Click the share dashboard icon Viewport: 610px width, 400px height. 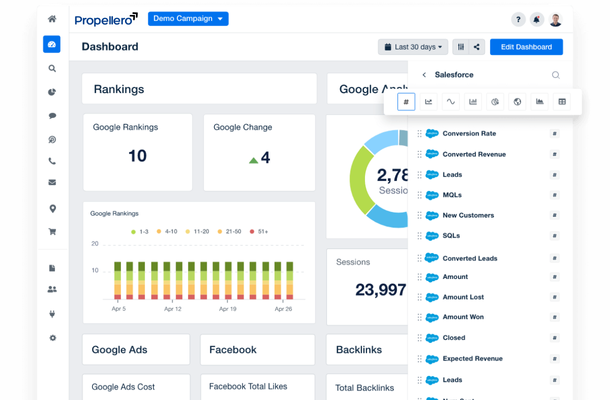pyautogui.click(x=477, y=47)
